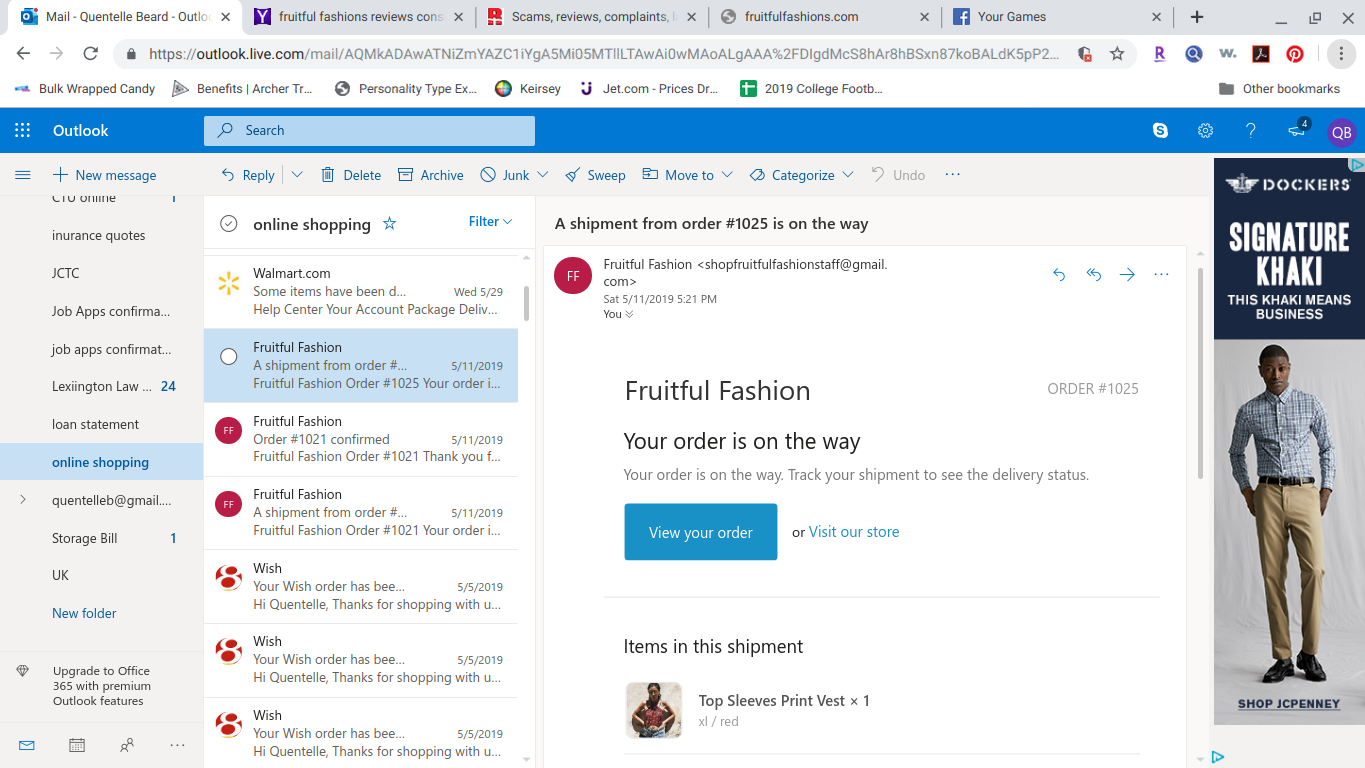Switch to the fruitfulfashions.com tab
Screen dimensions: 1365x768
click(823, 17)
